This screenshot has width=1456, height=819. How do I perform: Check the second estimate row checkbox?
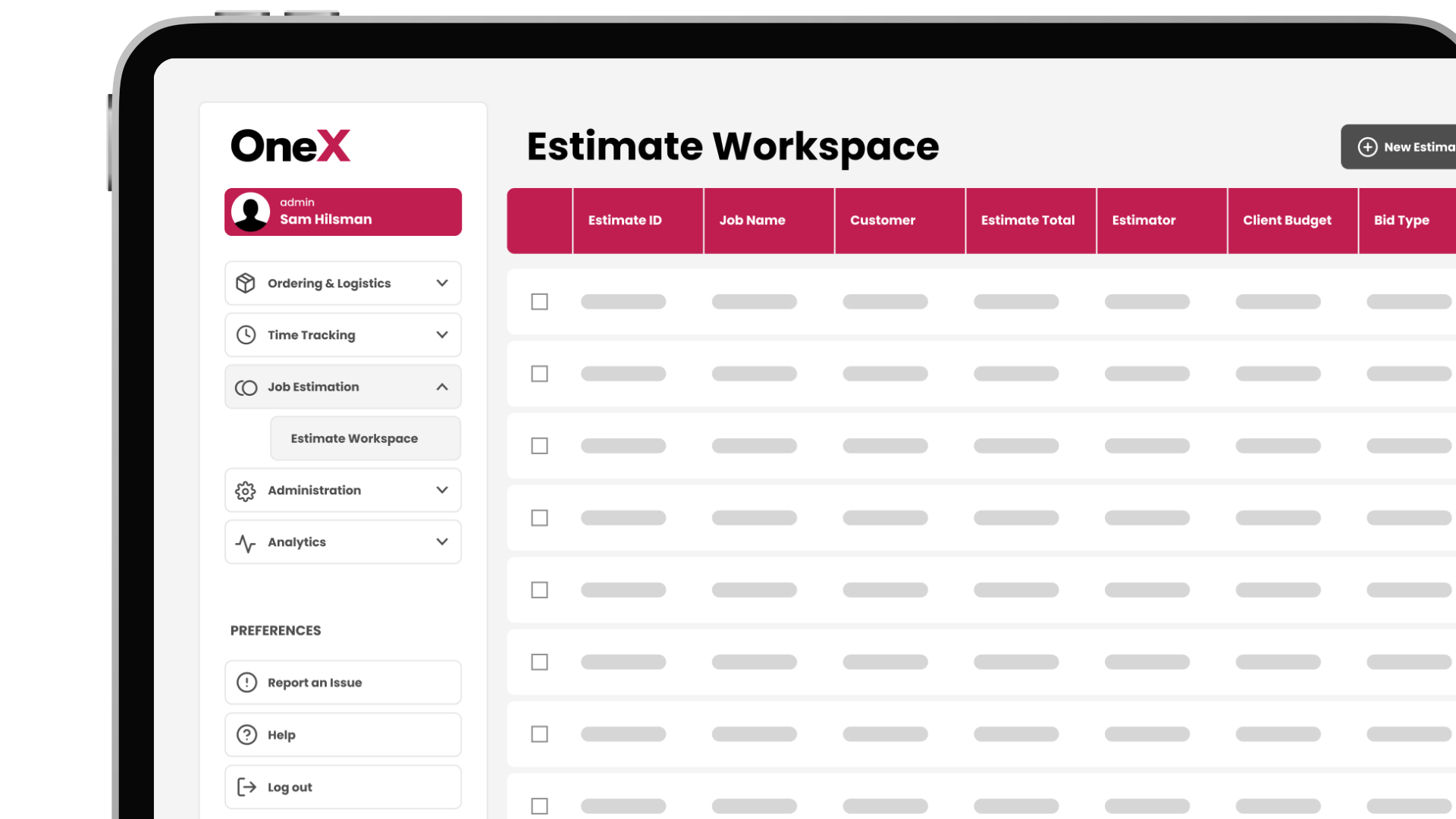pyautogui.click(x=539, y=373)
